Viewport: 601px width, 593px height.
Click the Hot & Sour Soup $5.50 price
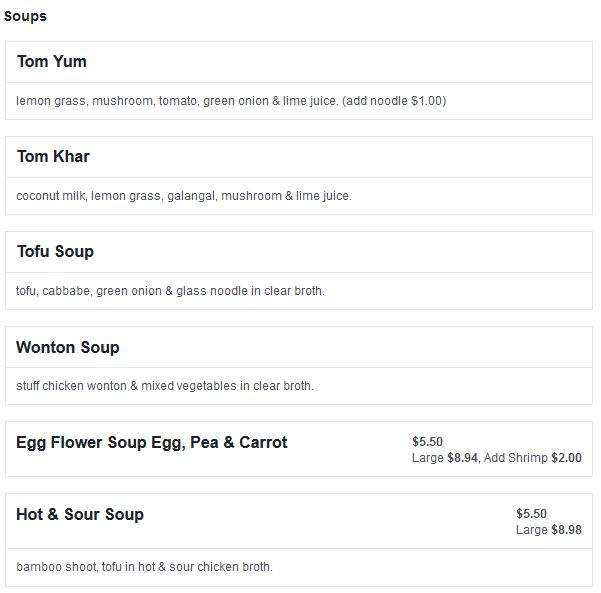531,514
